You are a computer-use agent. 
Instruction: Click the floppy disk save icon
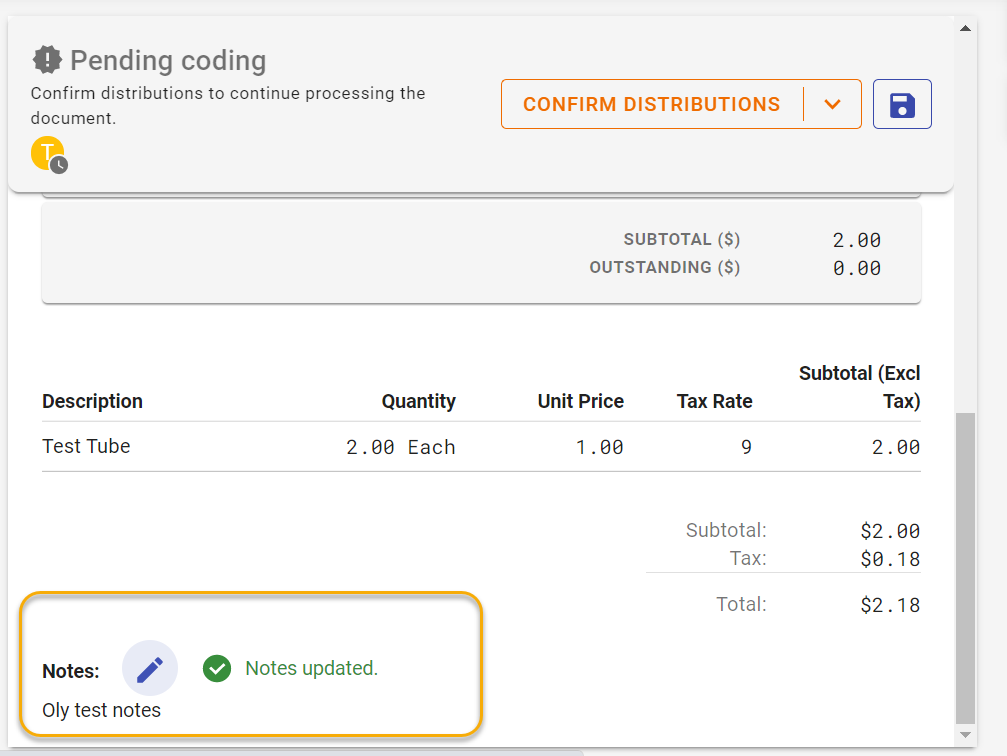click(x=902, y=104)
